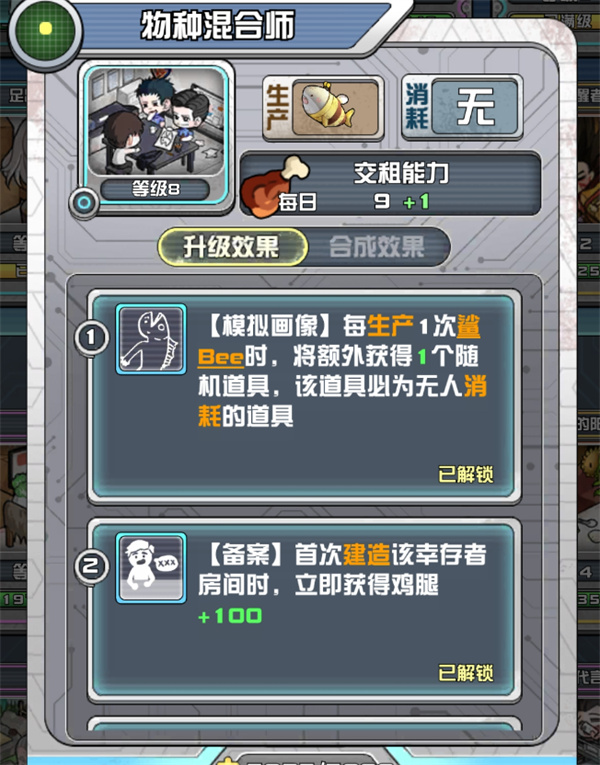600x765 pixels.
Task: Tap the partially visible third skill card
Action: (x=303, y=724)
